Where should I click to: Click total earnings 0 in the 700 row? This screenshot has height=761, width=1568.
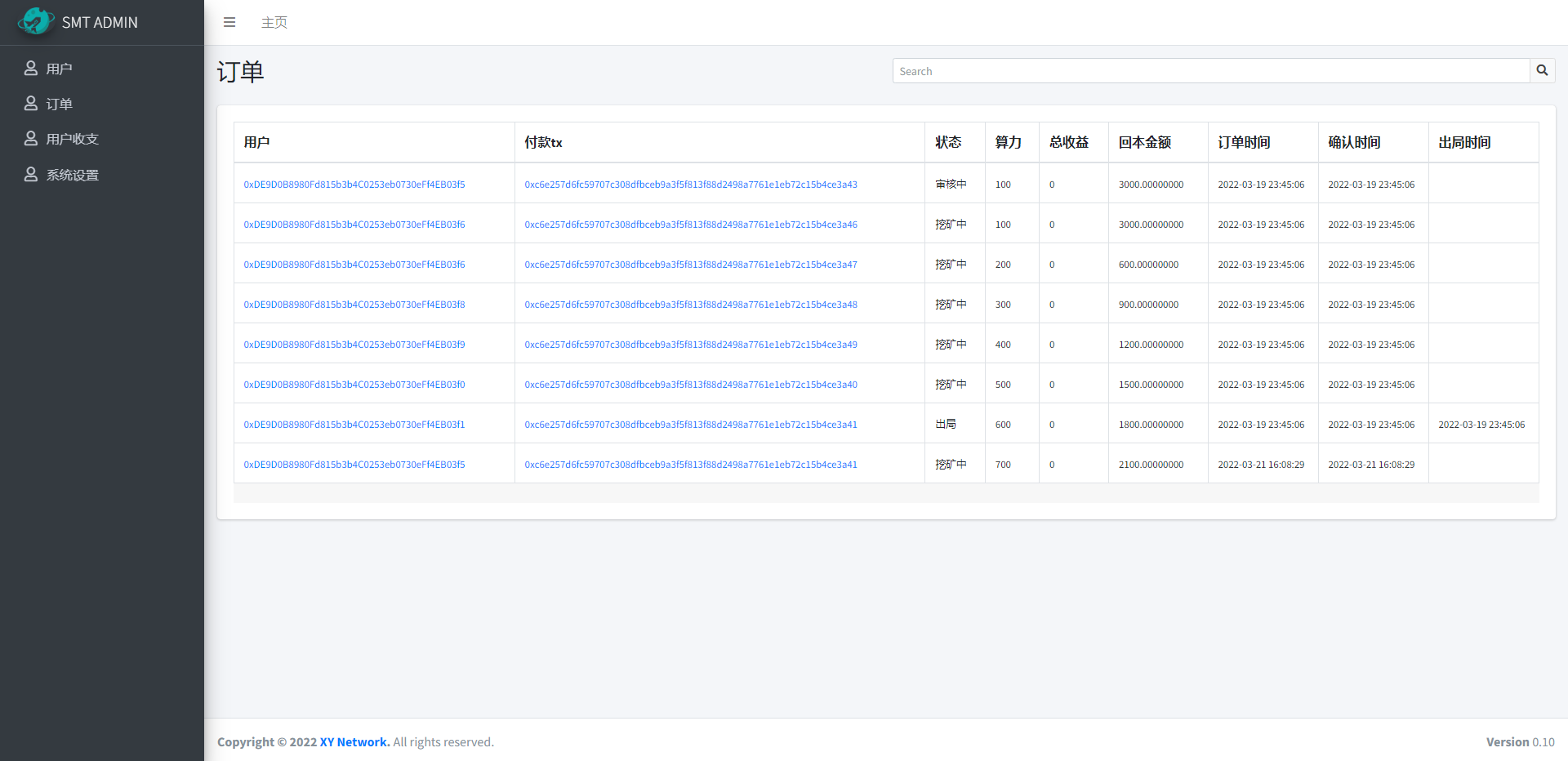pyautogui.click(x=1052, y=465)
